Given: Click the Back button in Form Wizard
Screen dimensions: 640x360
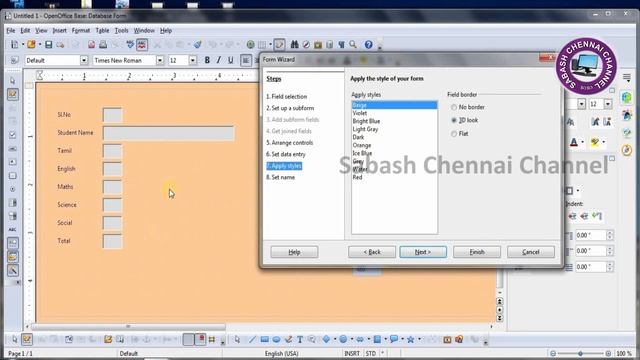Looking at the screenshot, I should pos(372,252).
